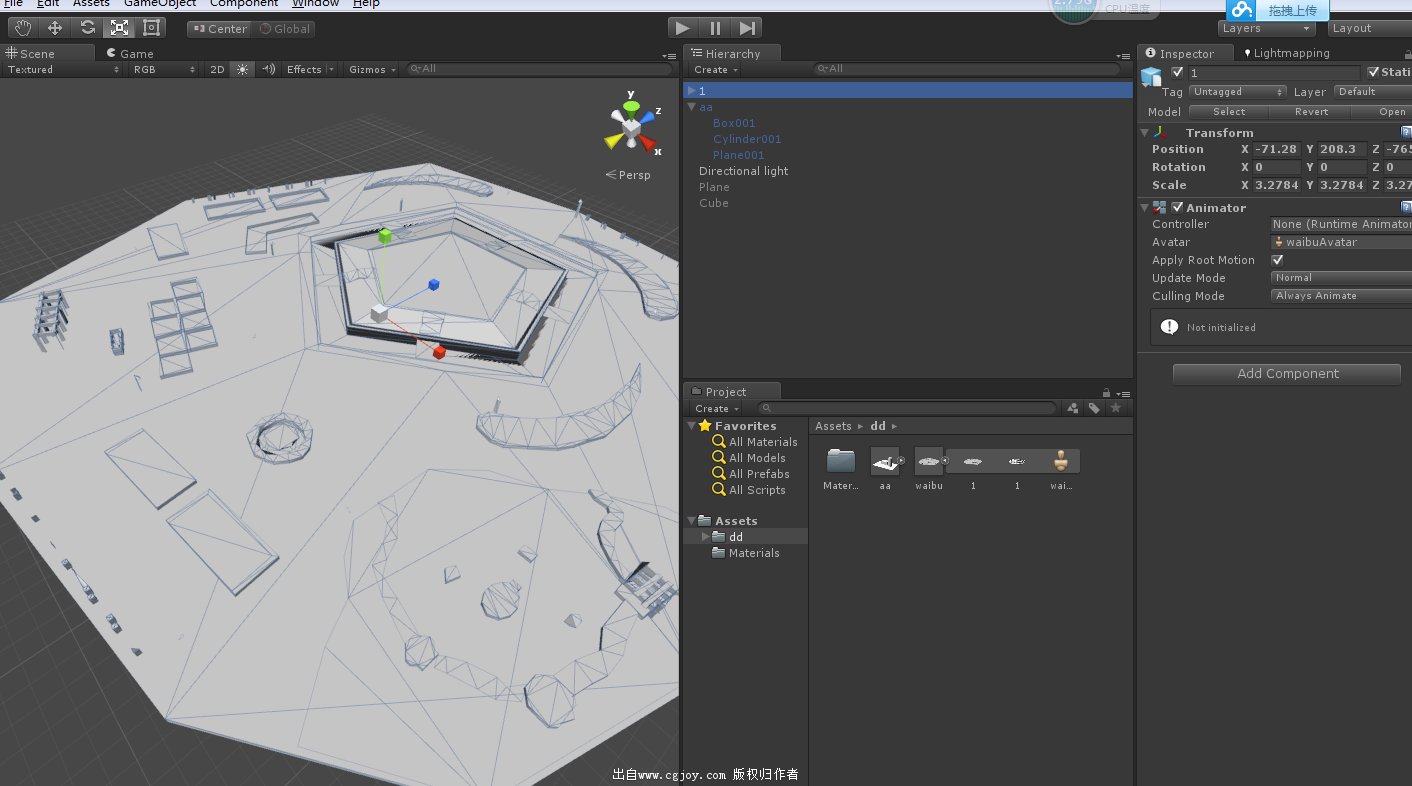Image resolution: width=1412 pixels, height=786 pixels.
Task: Click Search by Type icon in Project panel
Action: coord(1073,408)
